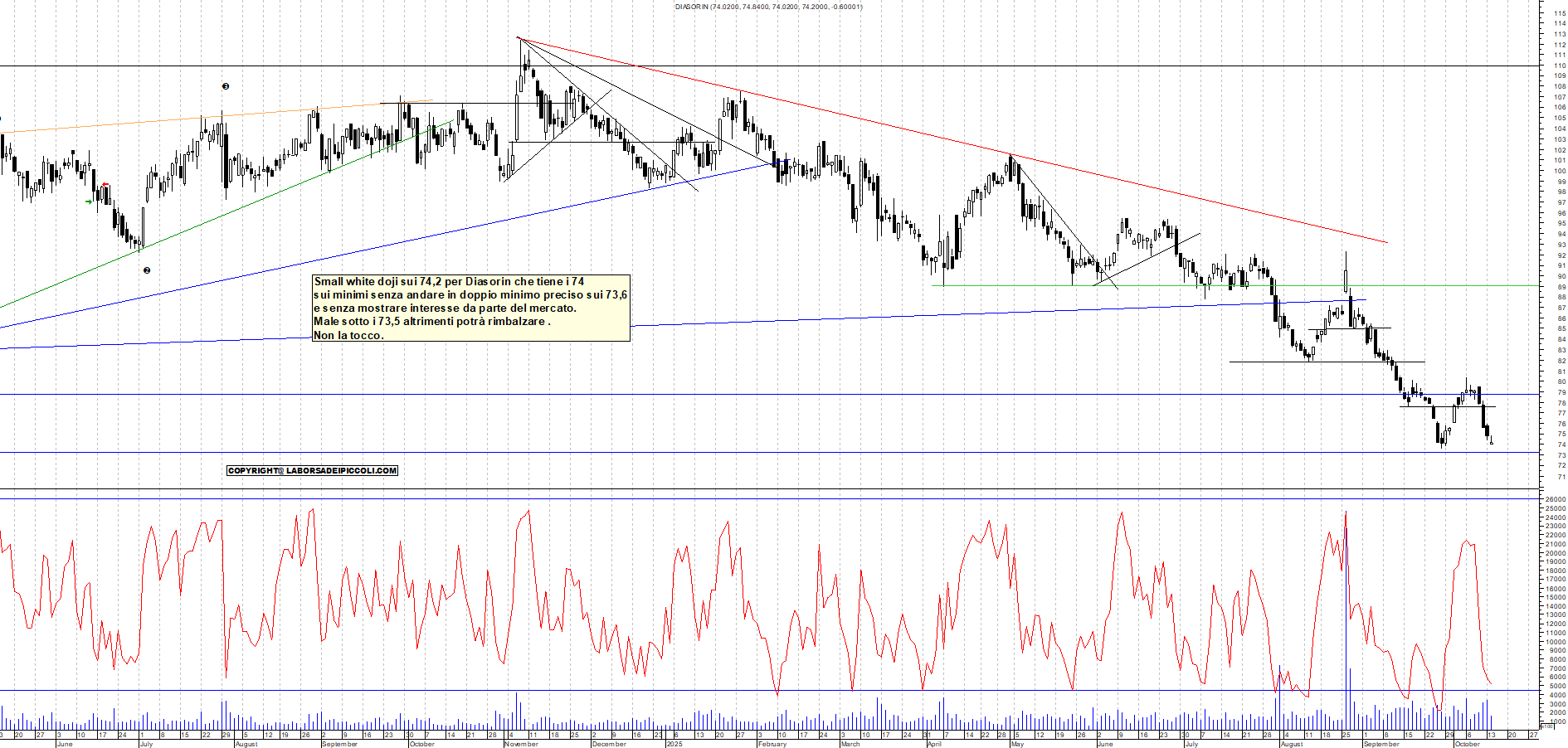The width and height of the screenshot is (1568, 748).
Task: Click the wave marker numbered 2
Action: tap(147, 270)
